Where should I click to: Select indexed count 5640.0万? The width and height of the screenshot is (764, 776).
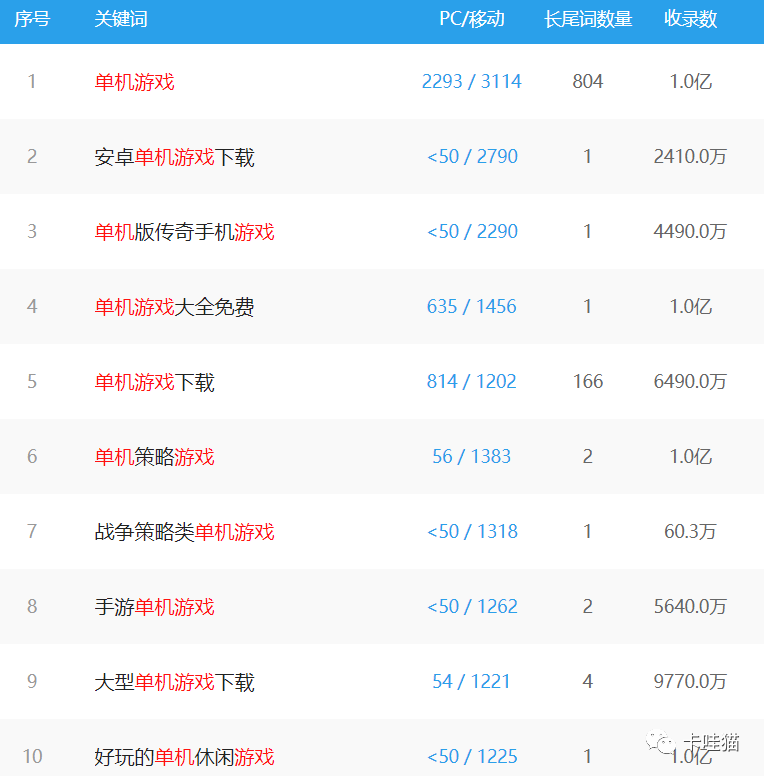[x=690, y=607]
